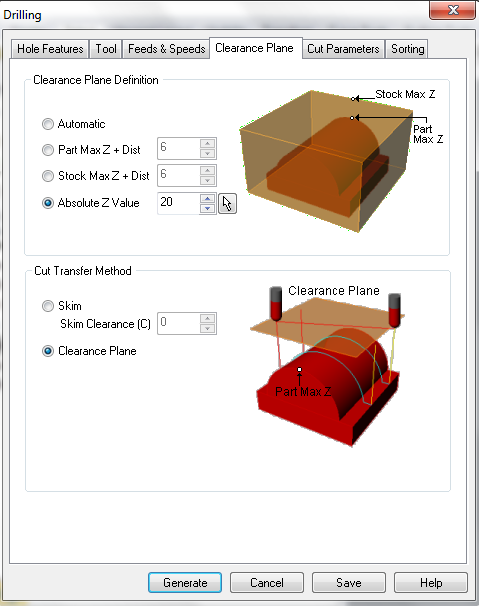Decrease Part Max Z Dist spinner
Image resolution: width=479 pixels, height=606 pixels.
[x=208, y=153]
